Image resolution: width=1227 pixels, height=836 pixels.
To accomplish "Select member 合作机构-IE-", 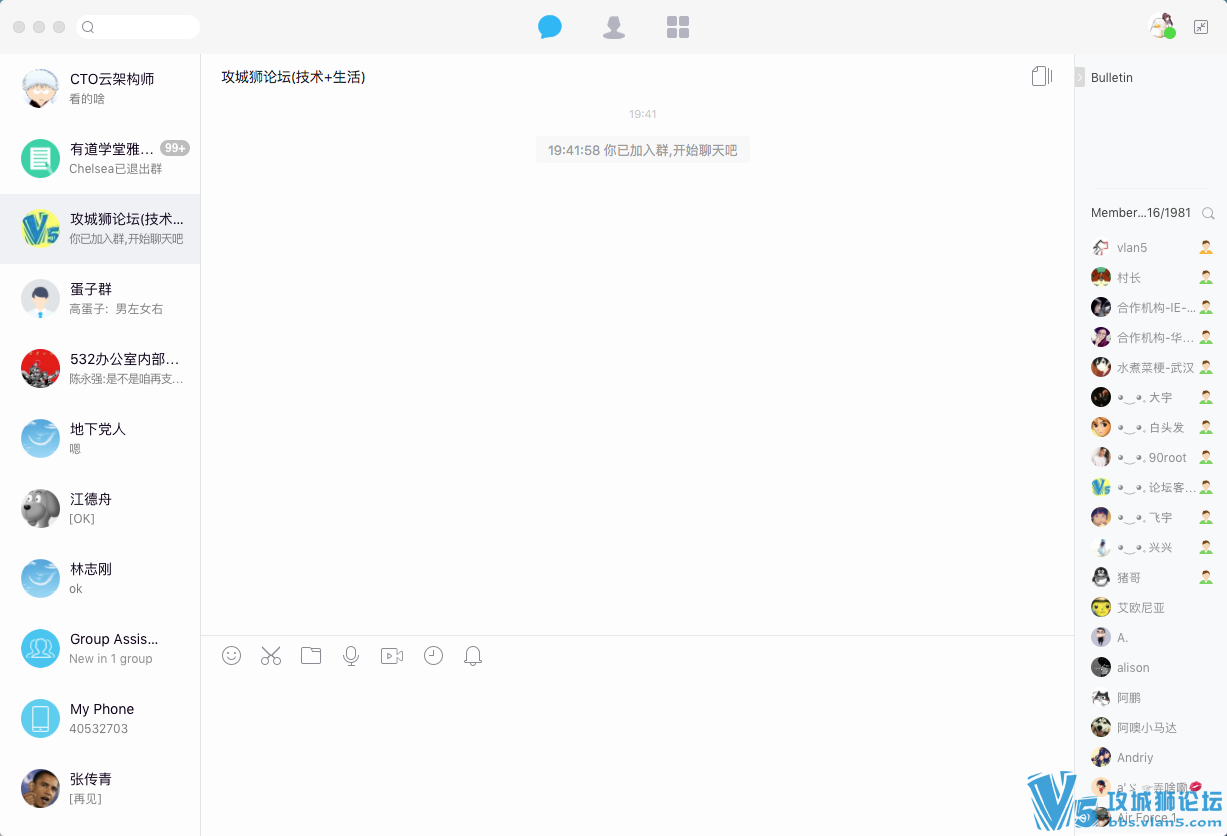I will tap(1151, 307).
